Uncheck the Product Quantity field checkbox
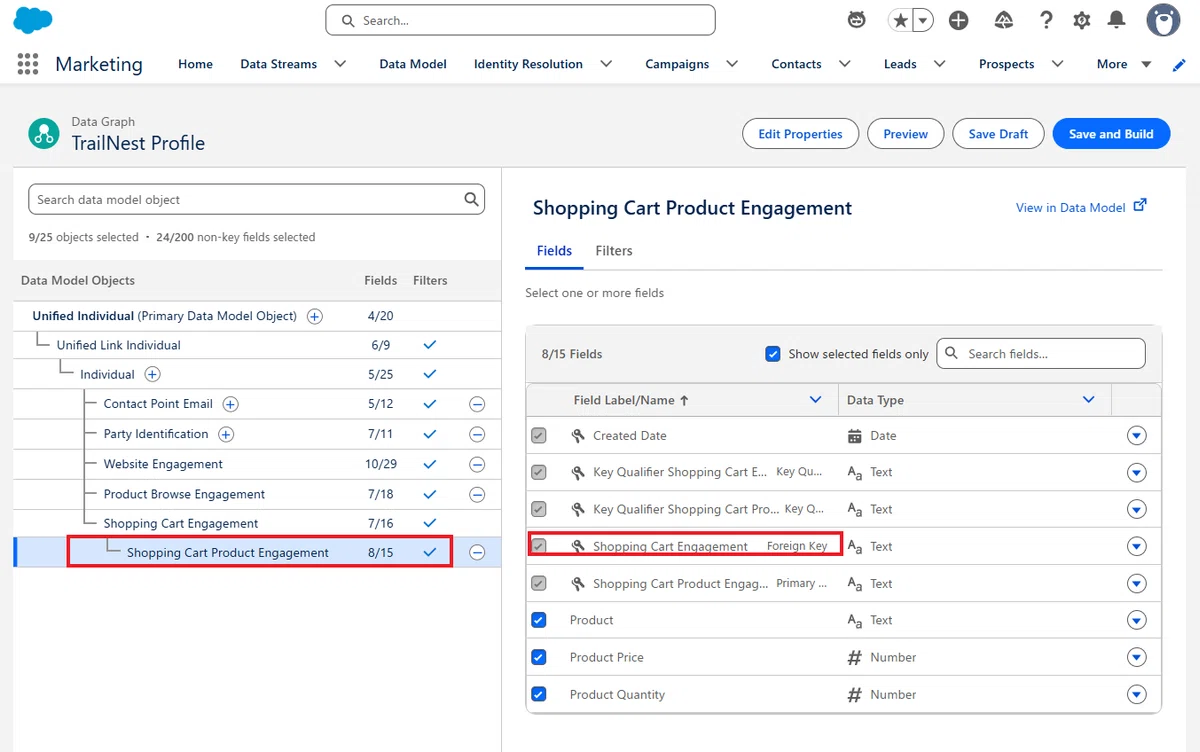Viewport: 1200px width, 752px height. pyautogui.click(x=539, y=694)
